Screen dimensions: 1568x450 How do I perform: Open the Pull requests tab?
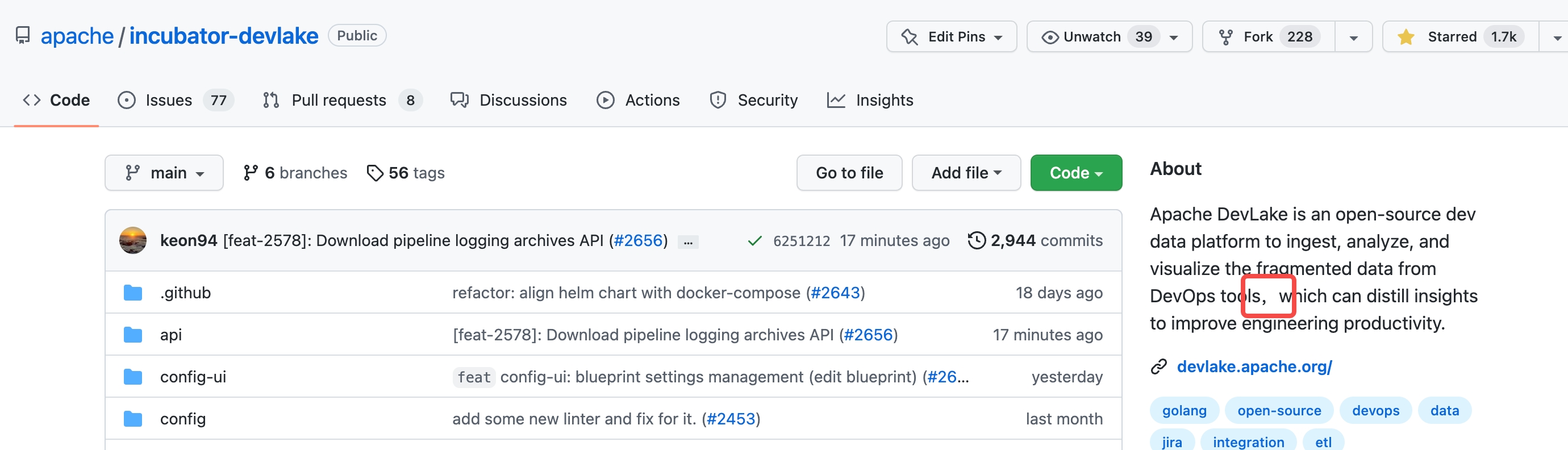[x=339, y=100]
